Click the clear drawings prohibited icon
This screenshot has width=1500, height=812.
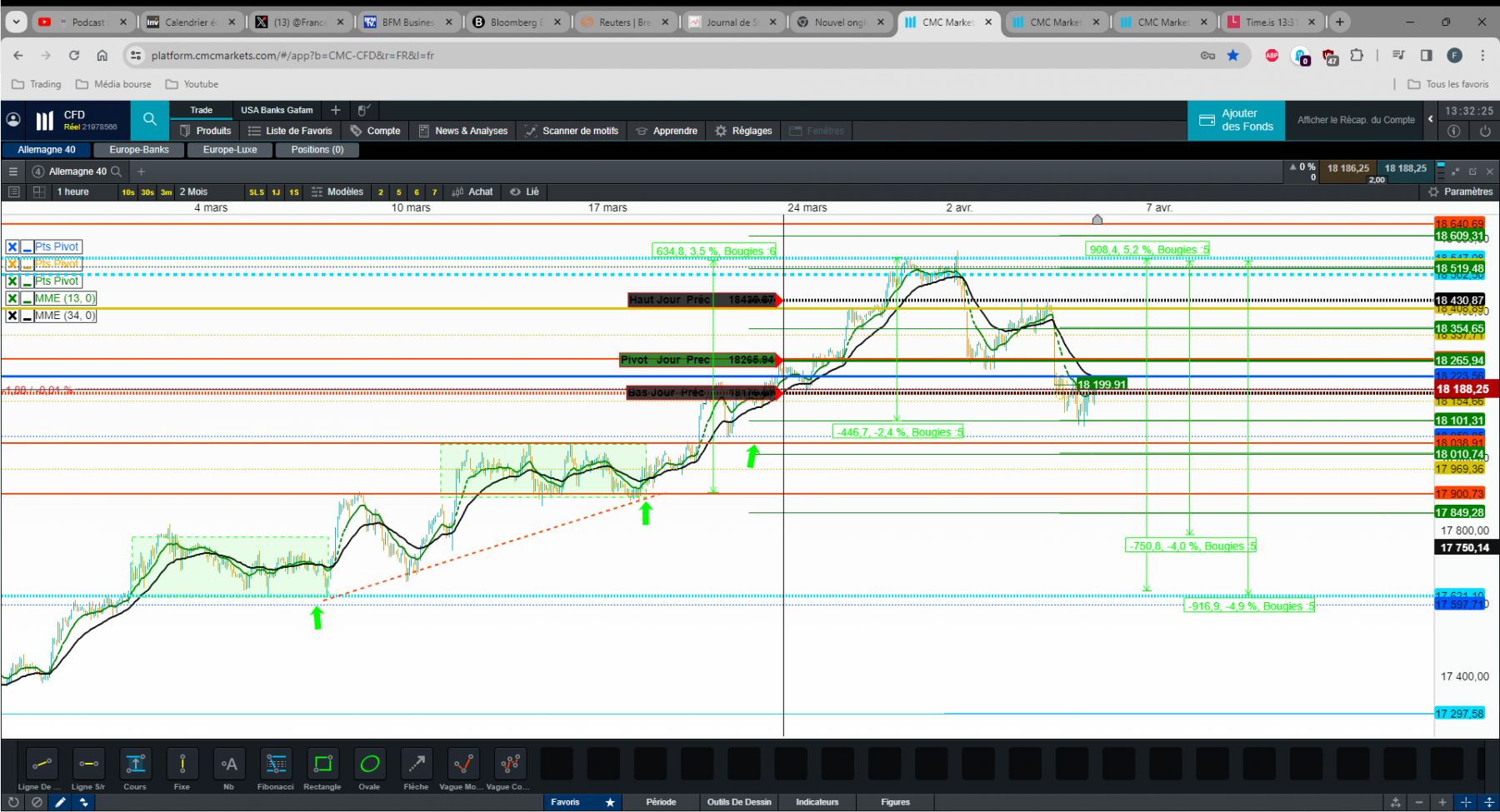coord(37,802)
